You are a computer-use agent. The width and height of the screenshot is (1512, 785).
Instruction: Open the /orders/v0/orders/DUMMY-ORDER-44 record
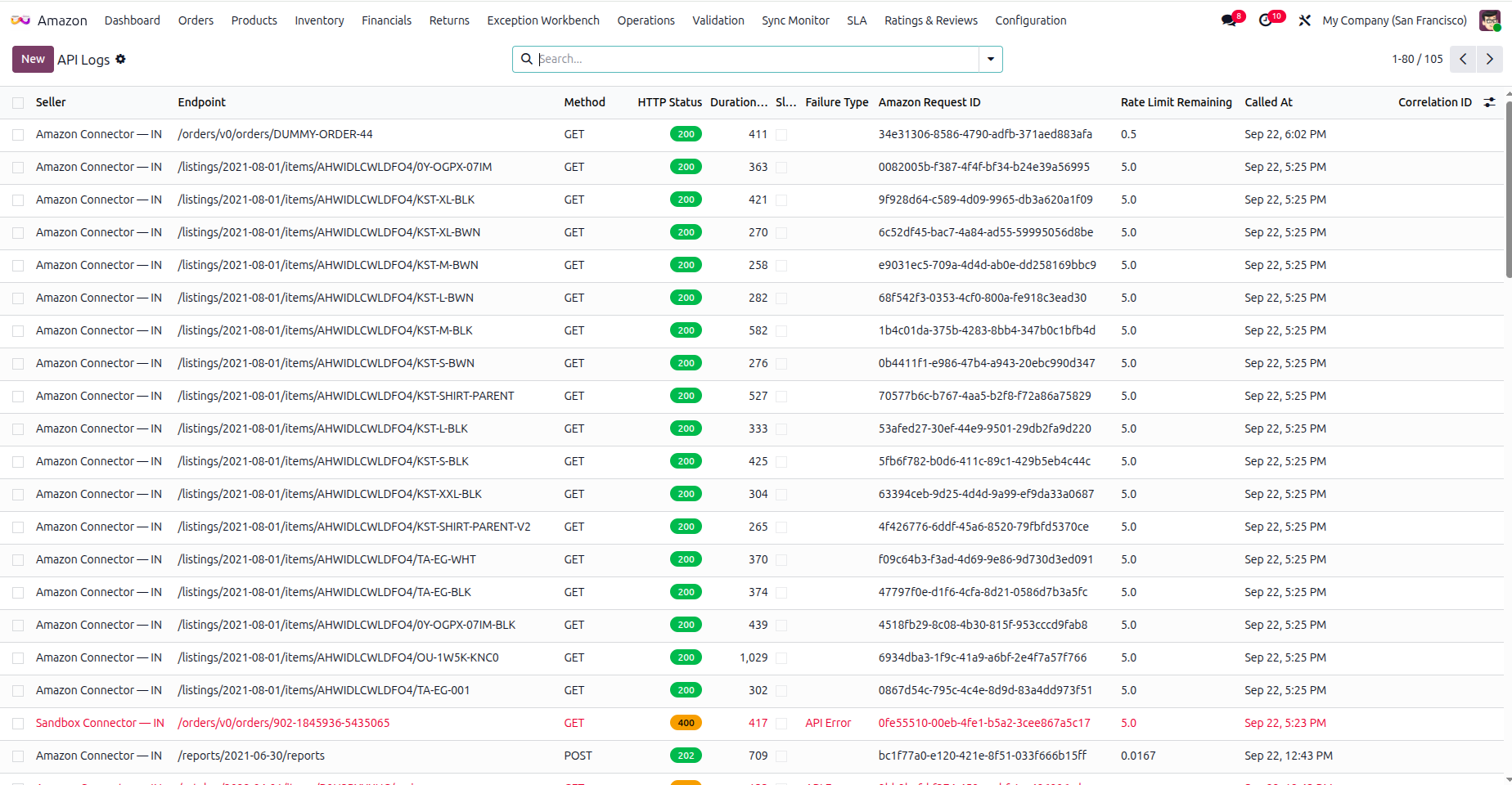click(x=275, y=134)
